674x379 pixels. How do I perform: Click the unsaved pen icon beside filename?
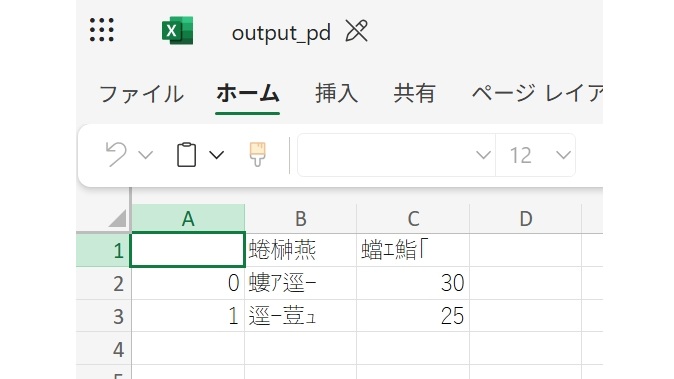[x=357, y=31]
